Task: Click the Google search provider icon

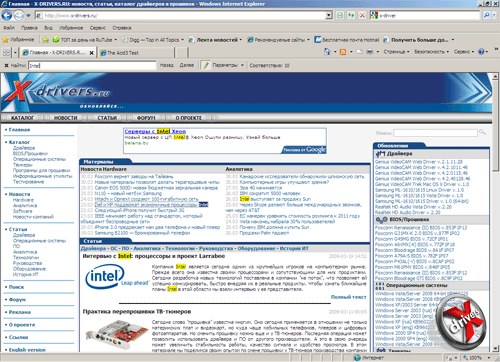Action: (x=374, y=15)
